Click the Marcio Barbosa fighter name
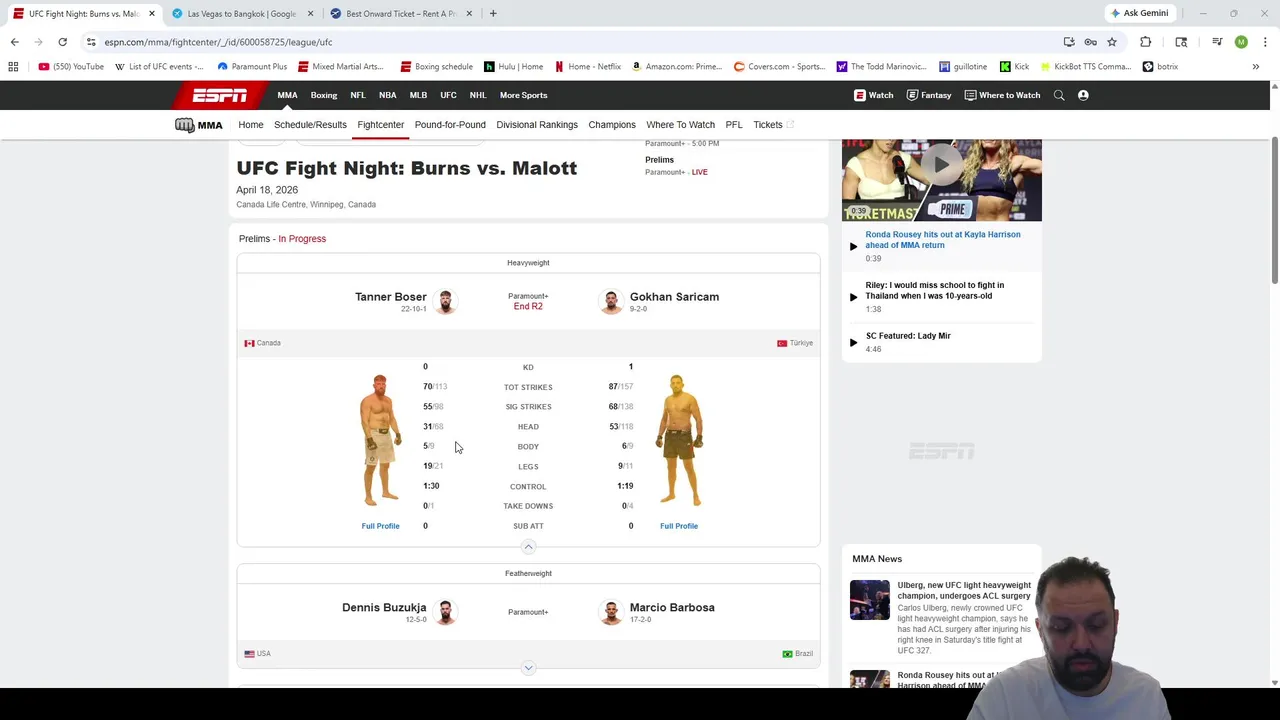This screenshot has width=1280, height=720. pyautogui.click(x=672, y=608)
